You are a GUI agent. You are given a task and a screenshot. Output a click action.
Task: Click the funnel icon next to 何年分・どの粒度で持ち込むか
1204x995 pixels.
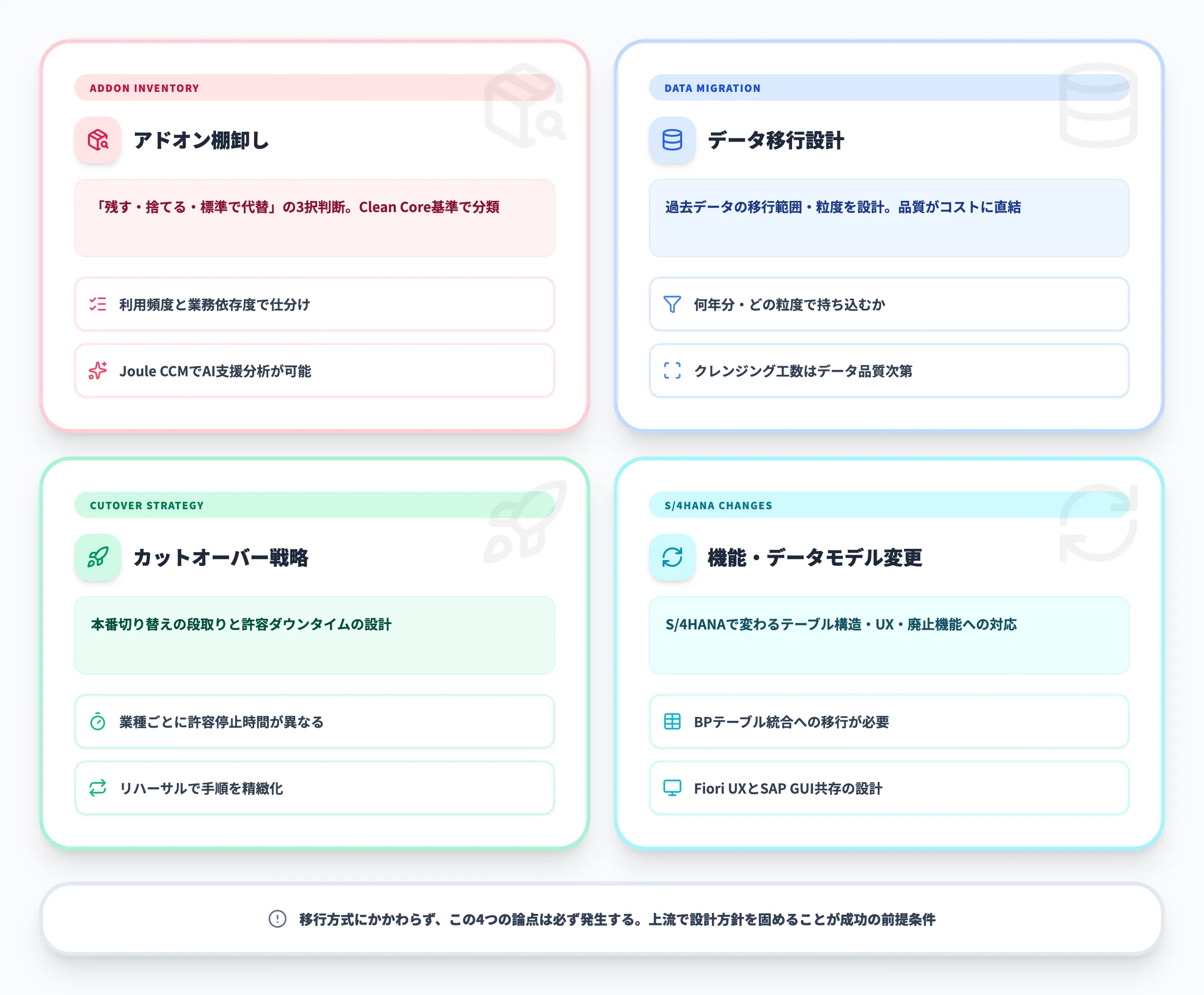(x=671, y=305)
